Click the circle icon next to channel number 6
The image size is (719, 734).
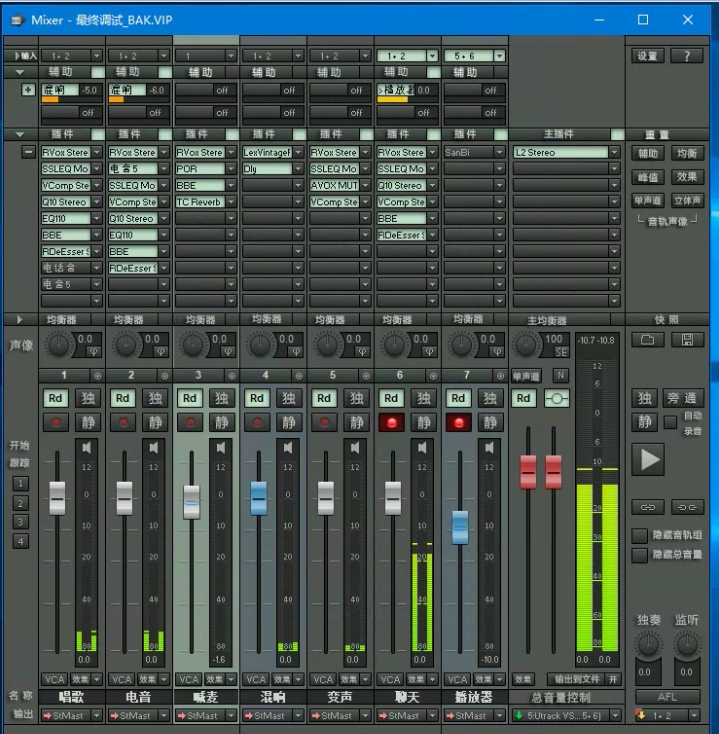(433, 376)
